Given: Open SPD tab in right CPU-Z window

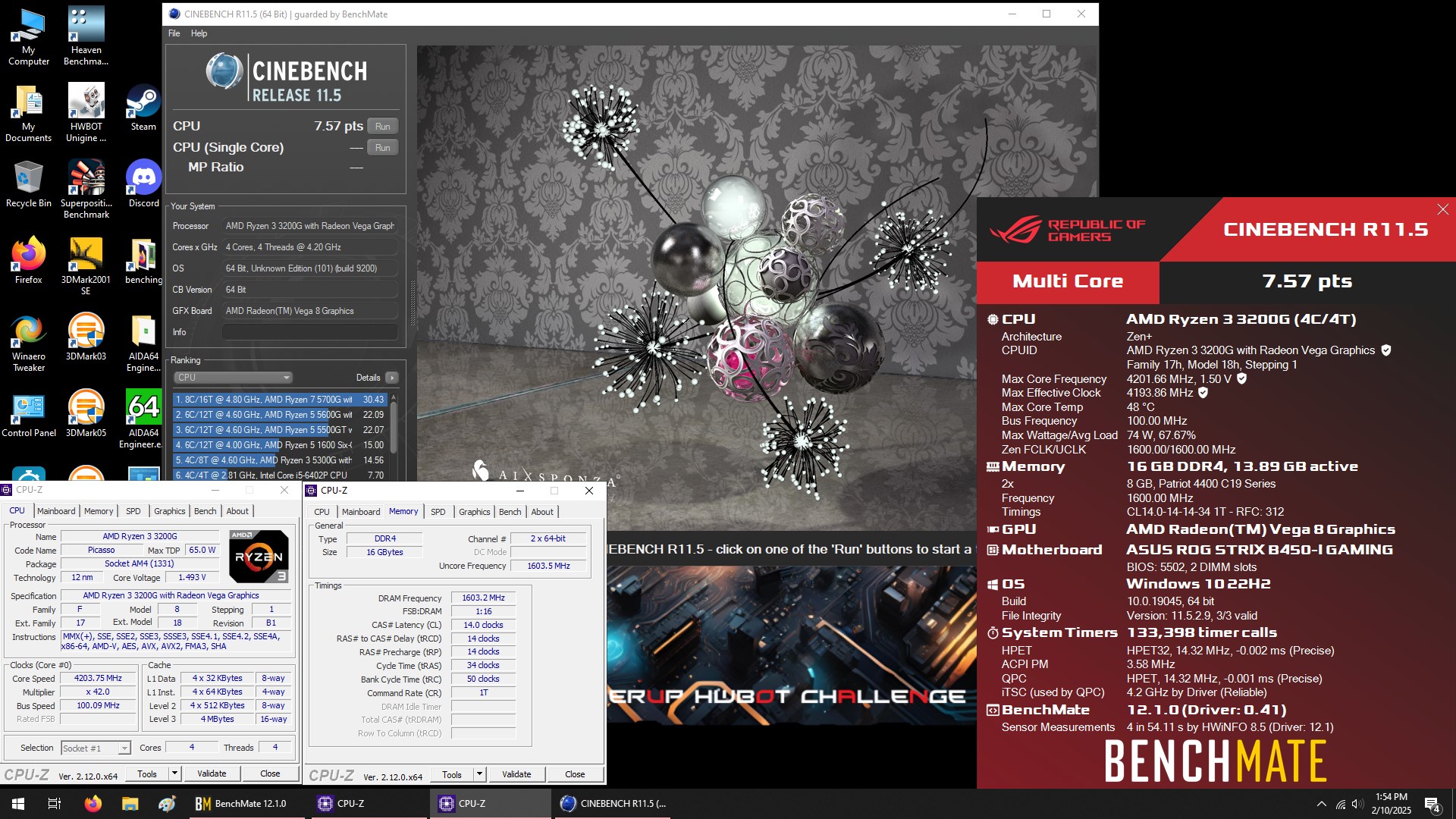Looking at the screenshot, I should 438,512.
